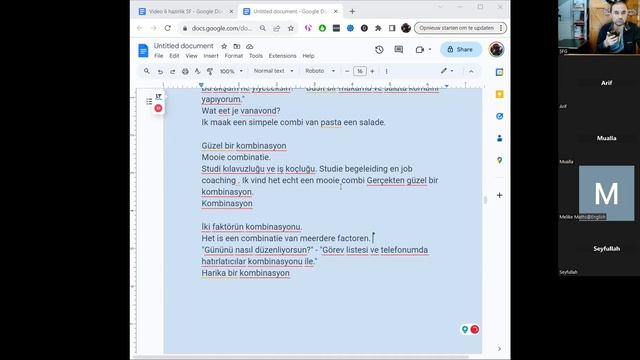Select Arif participant tile
The height and width of the screenshot is (360, 640).
[607, 83]
